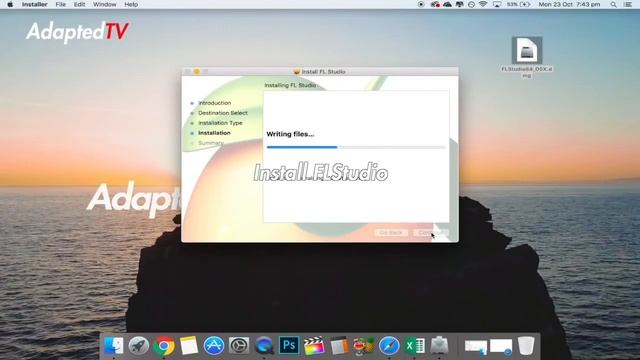
Task: Open Google Chrome from the dock
Action: click(x=164, y=346)
